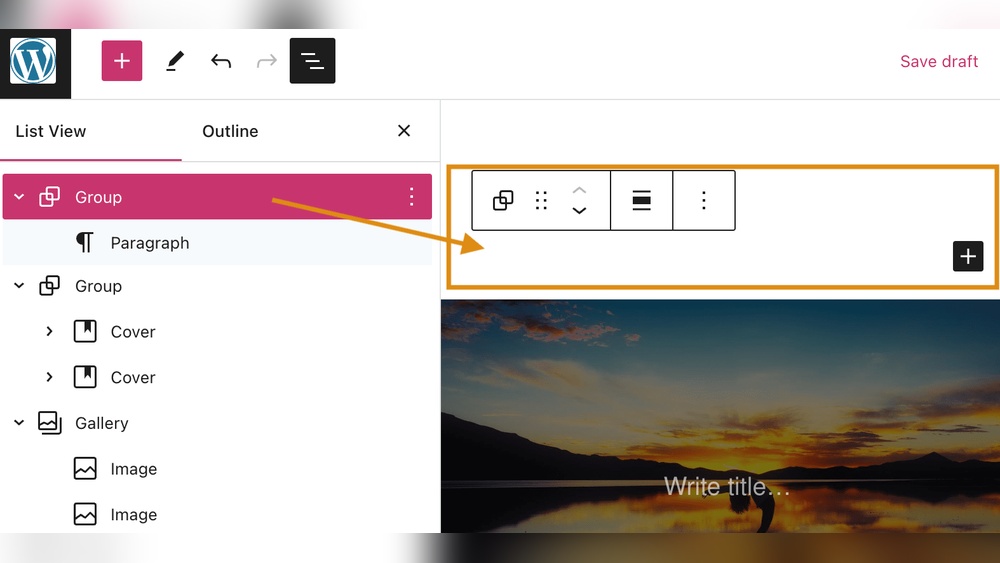
Task: Click the Undo arrow
Action: (221, 61)
